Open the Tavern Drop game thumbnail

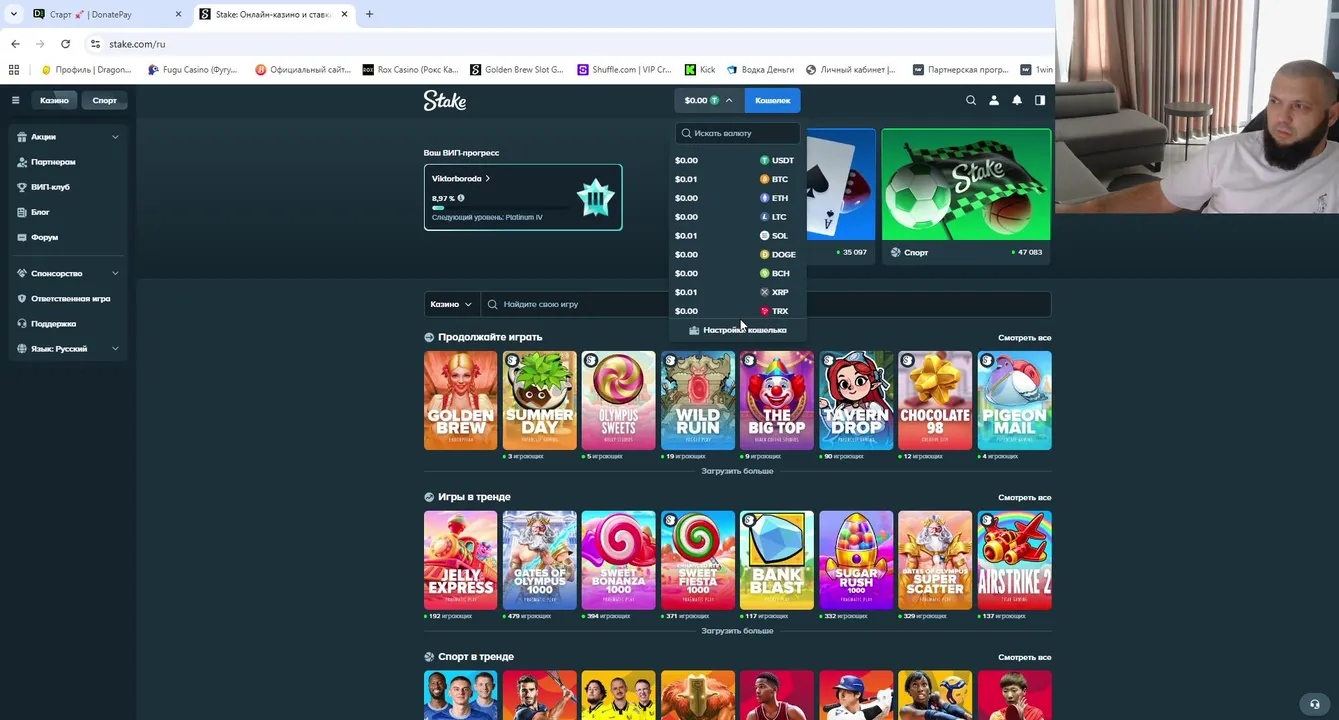[856, 400]
